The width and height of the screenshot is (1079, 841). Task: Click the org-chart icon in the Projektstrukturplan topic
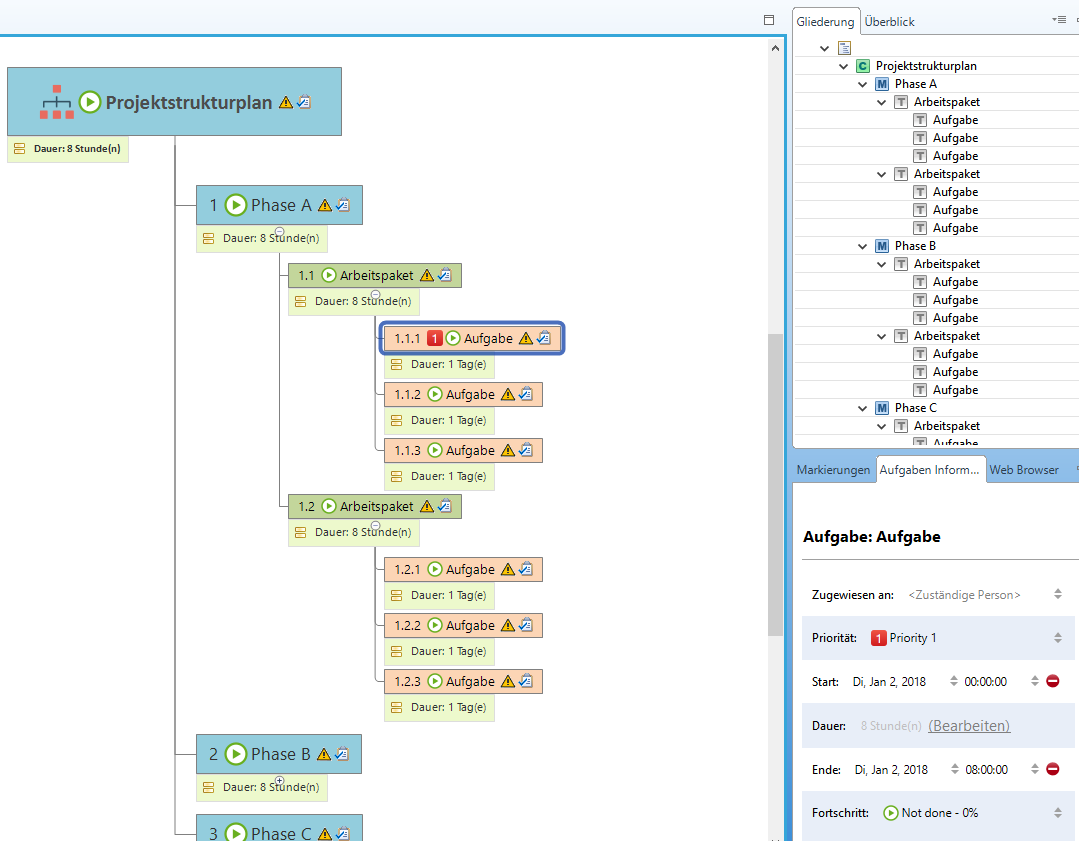[57, 102]
